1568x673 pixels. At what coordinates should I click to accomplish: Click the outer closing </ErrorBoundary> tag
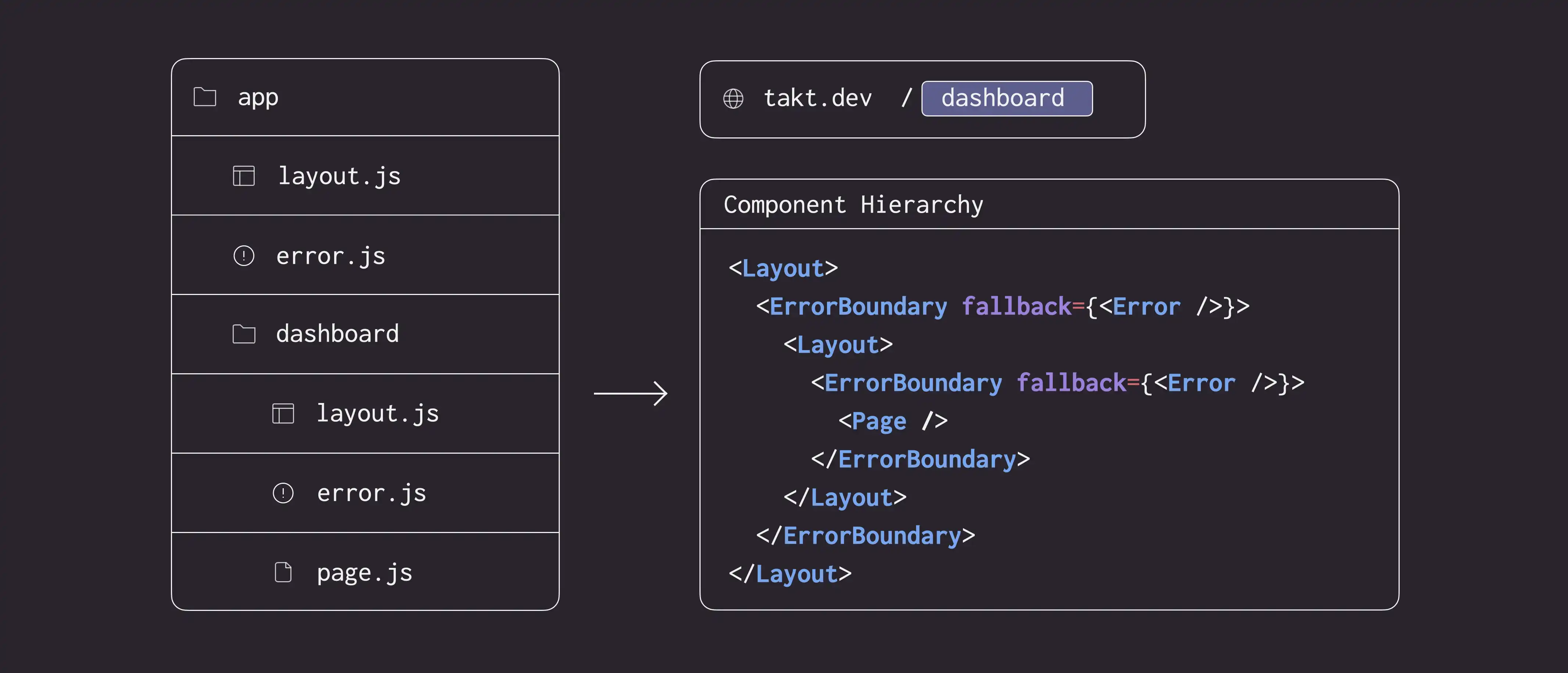pyautogui.click(x=865, y=536)
